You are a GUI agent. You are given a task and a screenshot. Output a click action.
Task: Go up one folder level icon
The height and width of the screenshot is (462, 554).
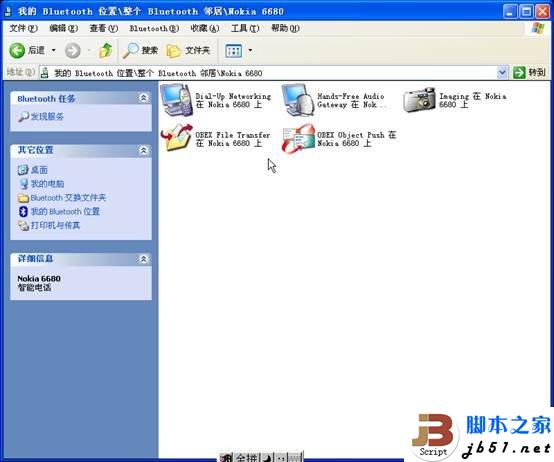(105, 51)
